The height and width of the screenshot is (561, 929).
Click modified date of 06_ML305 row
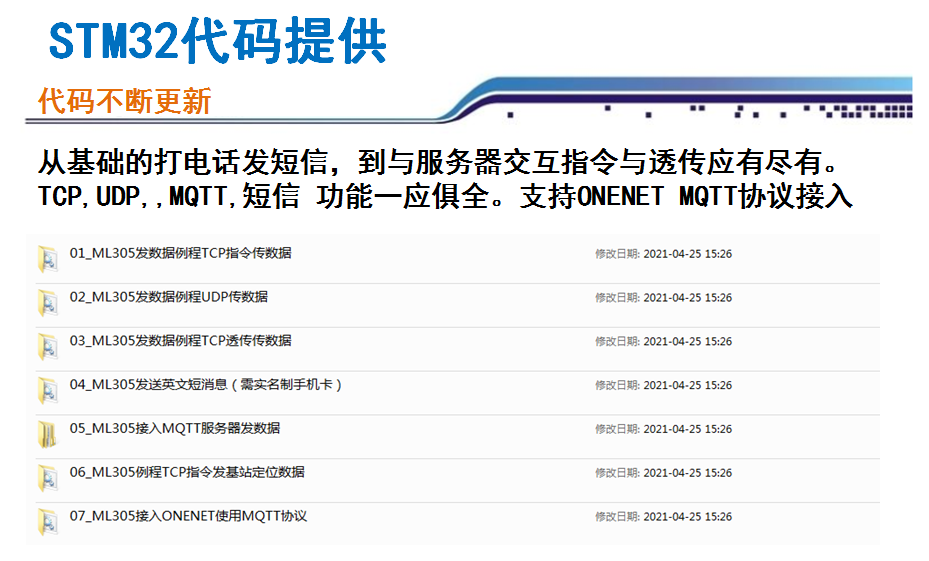click(664, 473)
